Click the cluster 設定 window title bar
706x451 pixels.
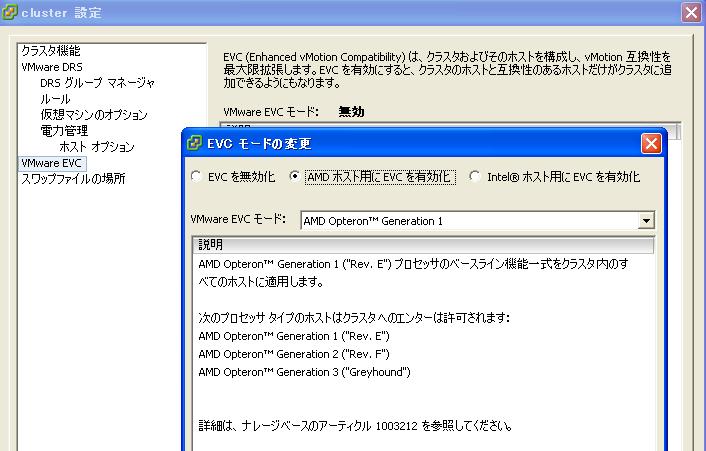click(353, 12)
